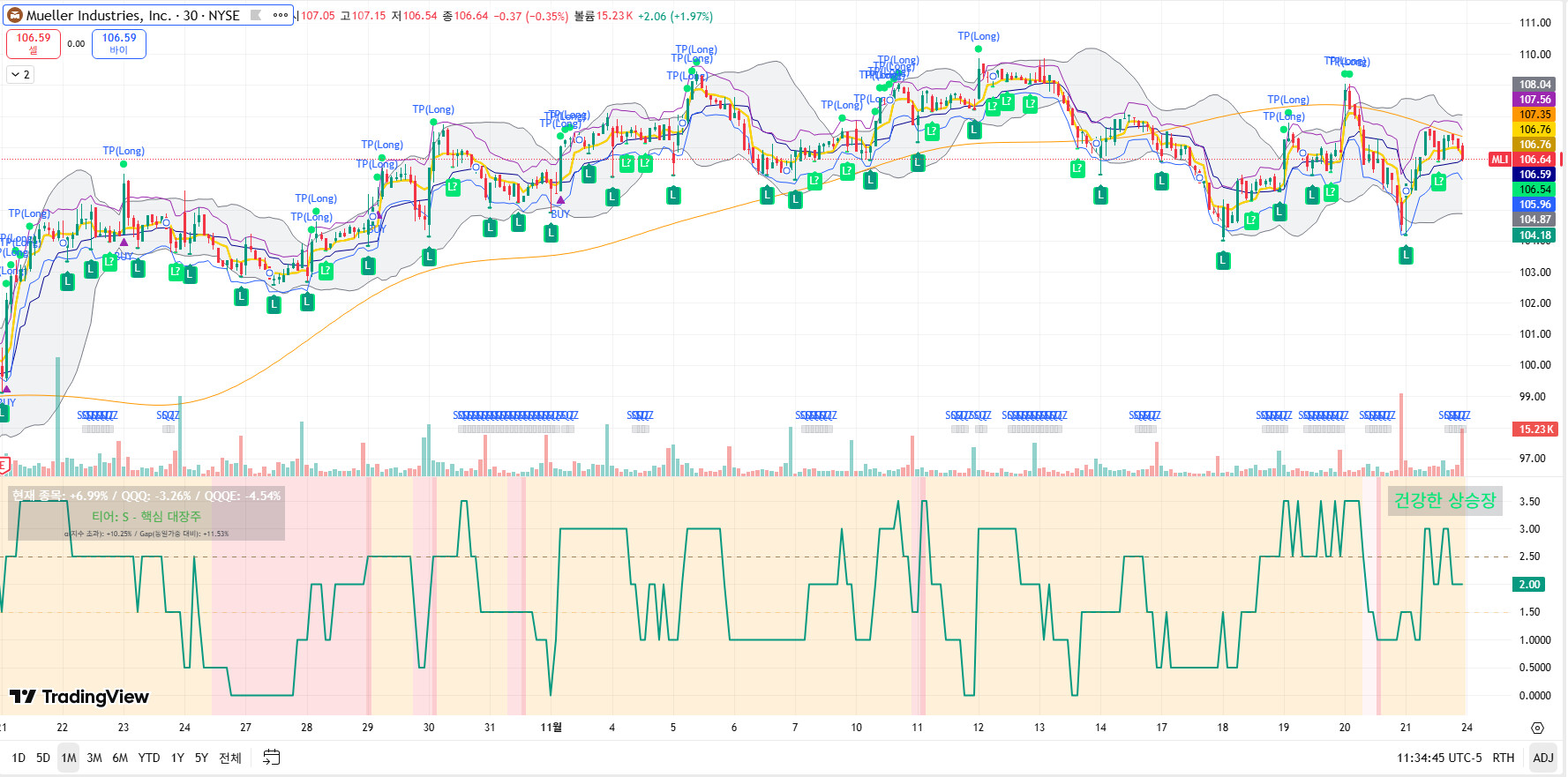Select the 5Y time range

point(201,758)
